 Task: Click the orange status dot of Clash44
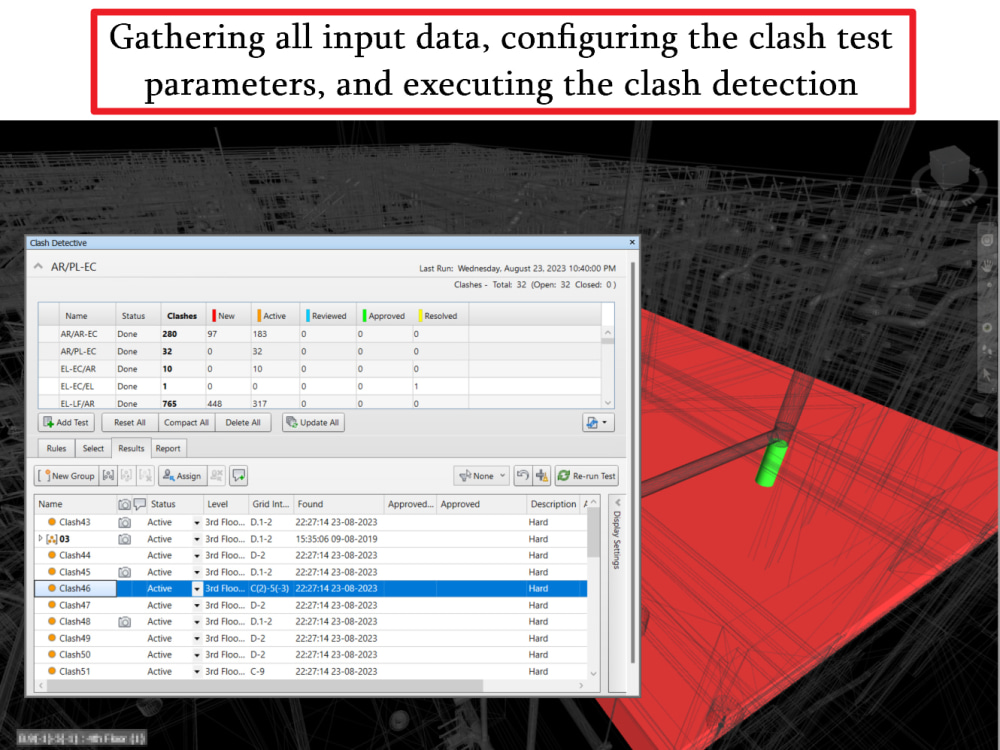click(52, 555)
